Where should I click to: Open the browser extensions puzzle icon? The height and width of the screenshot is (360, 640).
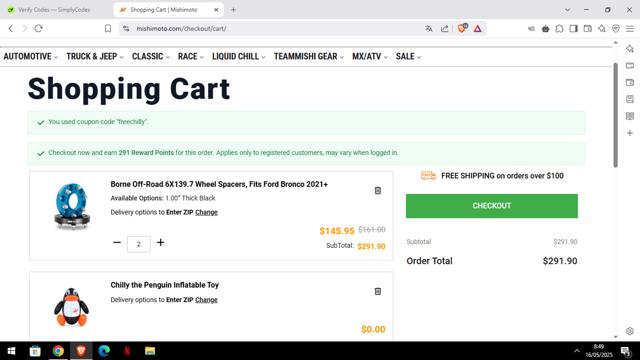[x=560, y=29]
